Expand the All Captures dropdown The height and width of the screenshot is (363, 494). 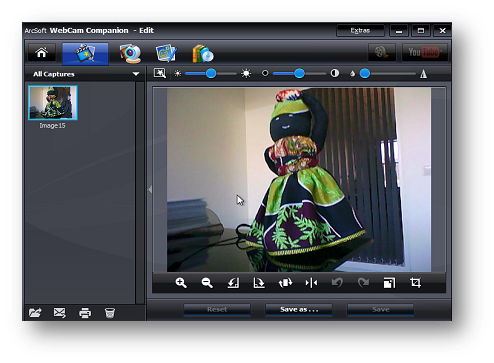[x=136, y=74]
